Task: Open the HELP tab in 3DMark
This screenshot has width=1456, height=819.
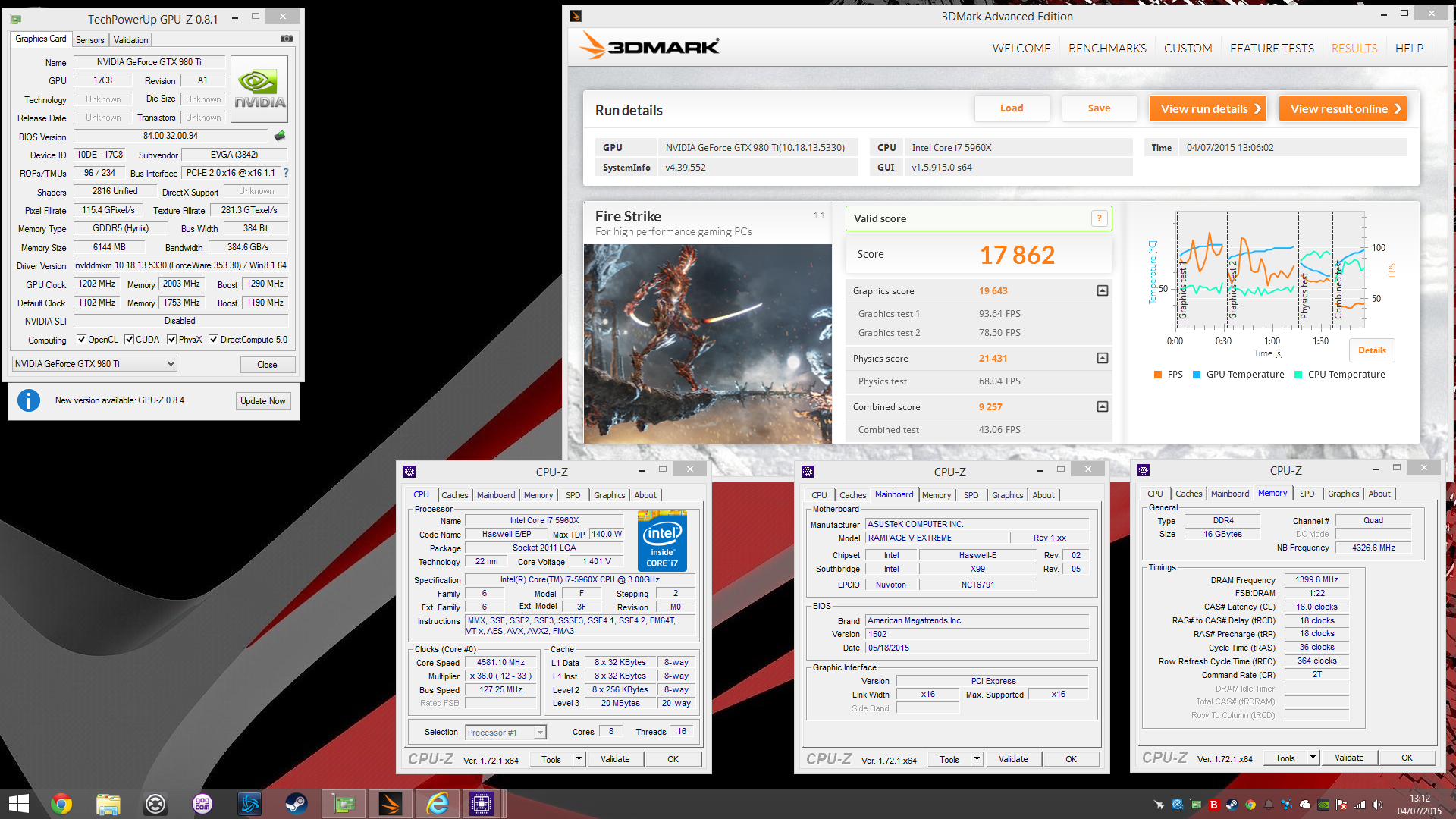Action: (x=1409, y=48)
